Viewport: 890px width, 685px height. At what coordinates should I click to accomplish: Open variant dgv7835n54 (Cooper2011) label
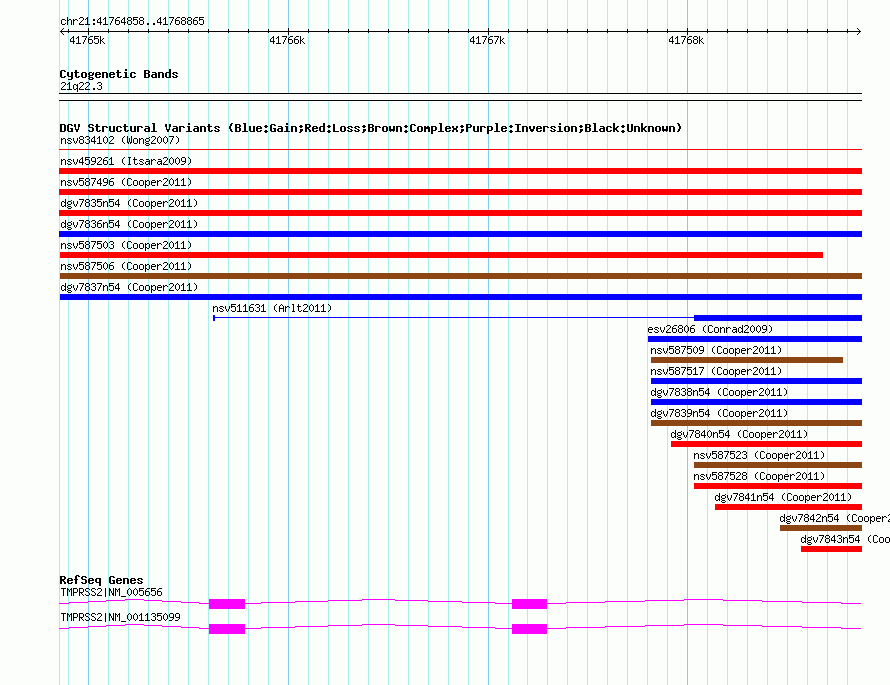(129, 203)
